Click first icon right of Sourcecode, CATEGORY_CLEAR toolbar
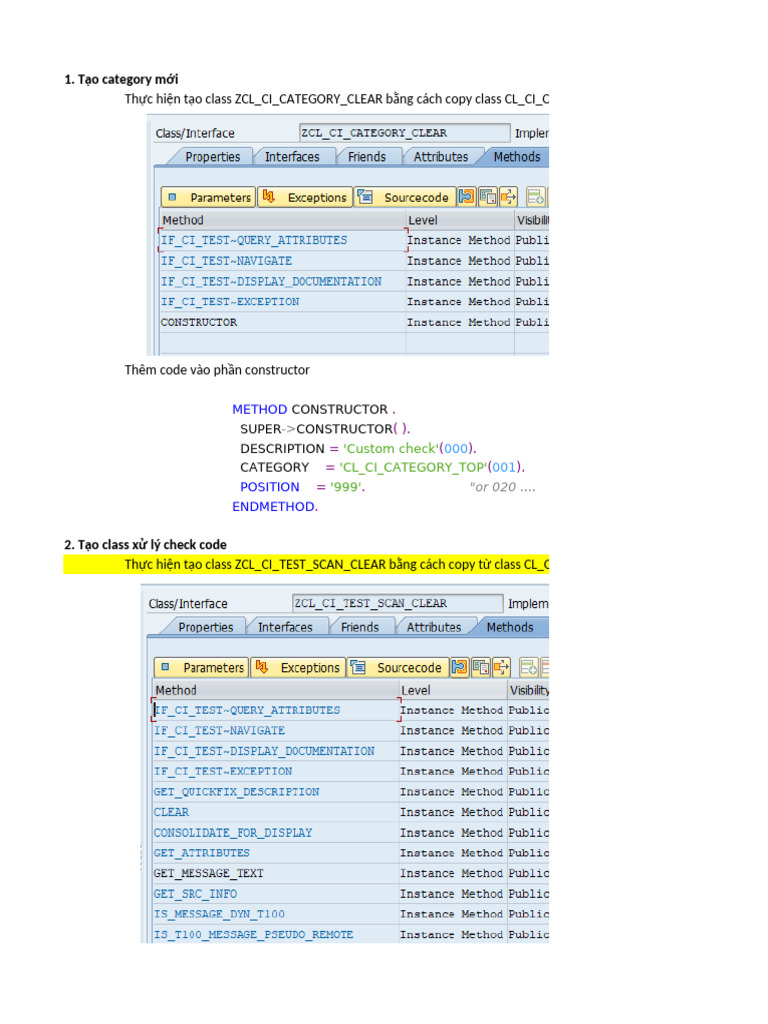 tap(467, 198)
